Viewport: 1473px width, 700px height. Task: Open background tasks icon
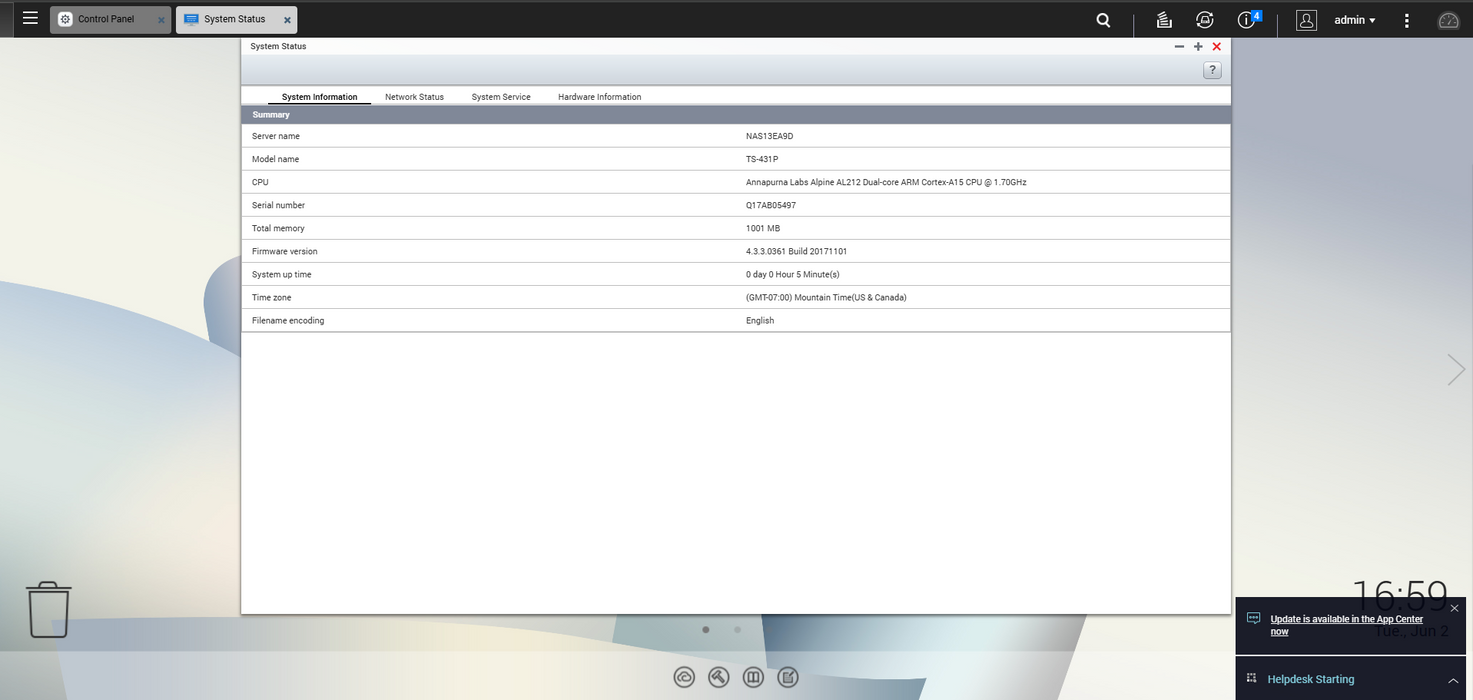pyautogui.click(x=1164, y=20)
